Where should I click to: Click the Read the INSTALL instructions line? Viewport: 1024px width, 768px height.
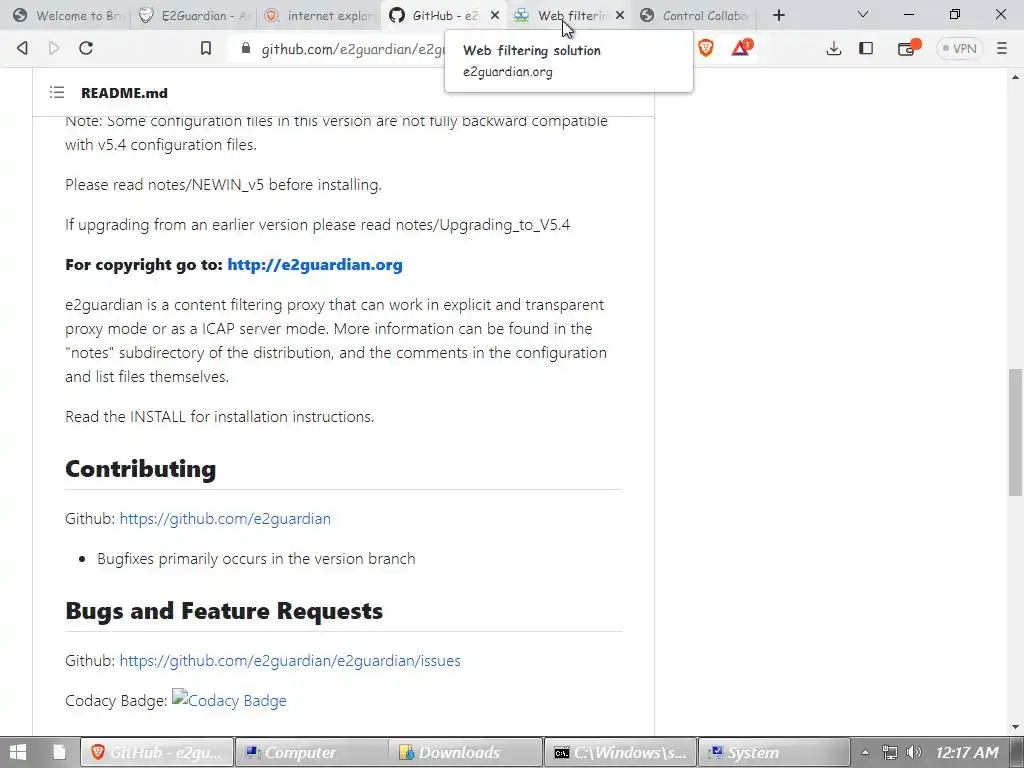click(x=219, y=417)
